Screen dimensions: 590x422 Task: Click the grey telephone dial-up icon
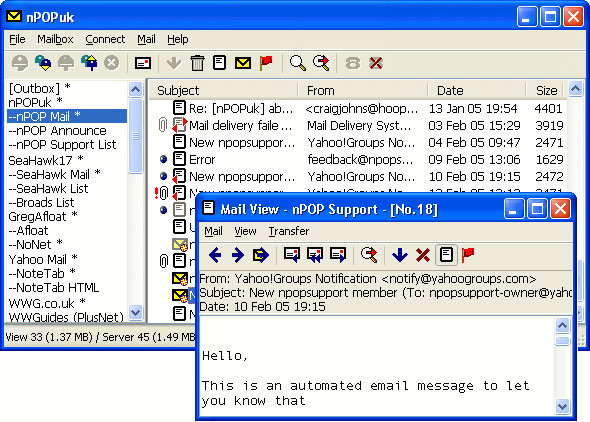point(353,63)
